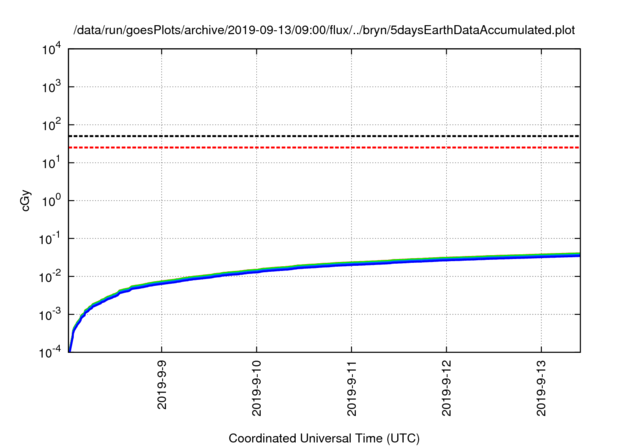Click the red dashed threshold line
This screenshot has height=448, width=640.
point(324,147)
